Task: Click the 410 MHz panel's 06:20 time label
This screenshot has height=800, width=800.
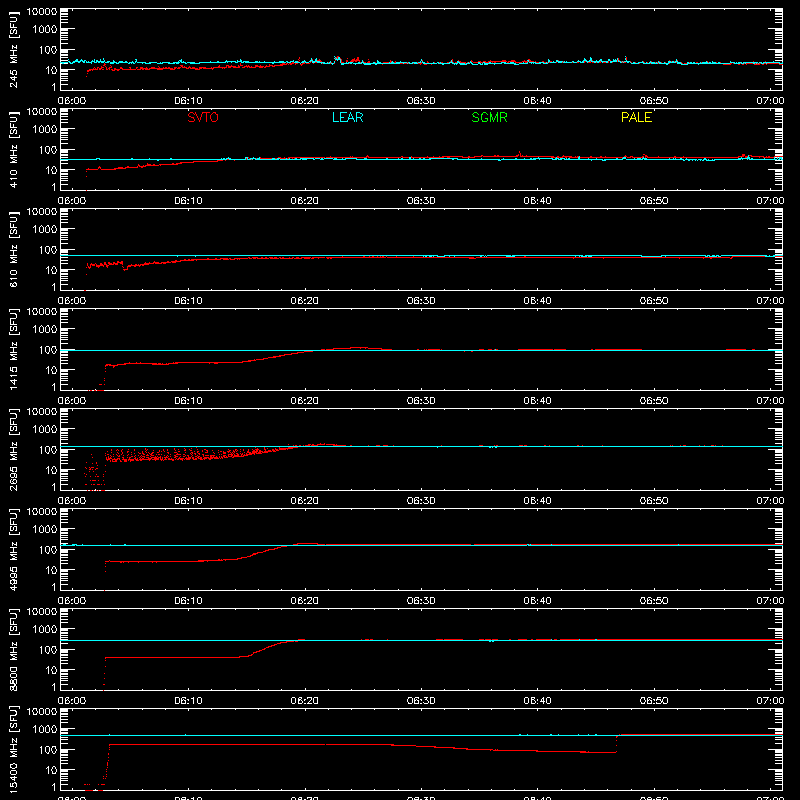Action: [305, 201]
